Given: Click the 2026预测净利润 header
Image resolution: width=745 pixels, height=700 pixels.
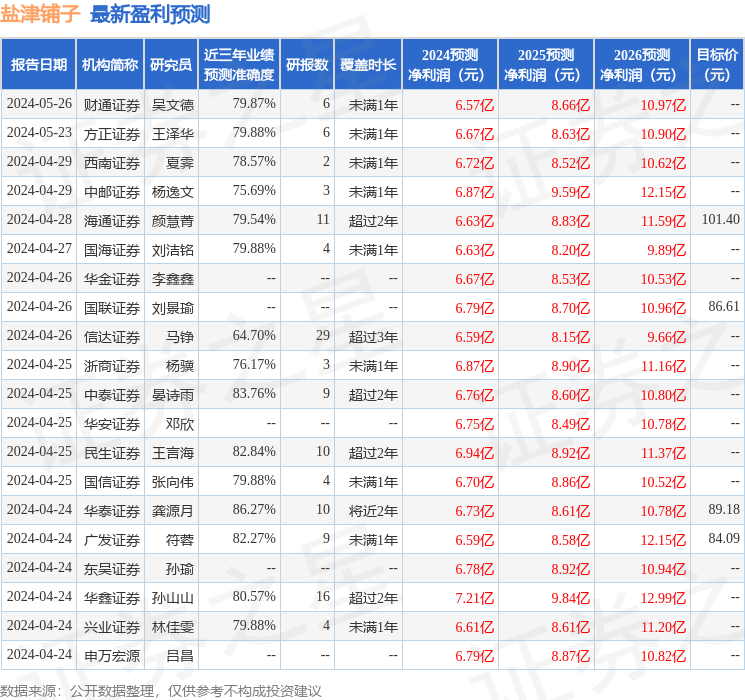Looking at the screenshot, I should click(x=642, y=64).
